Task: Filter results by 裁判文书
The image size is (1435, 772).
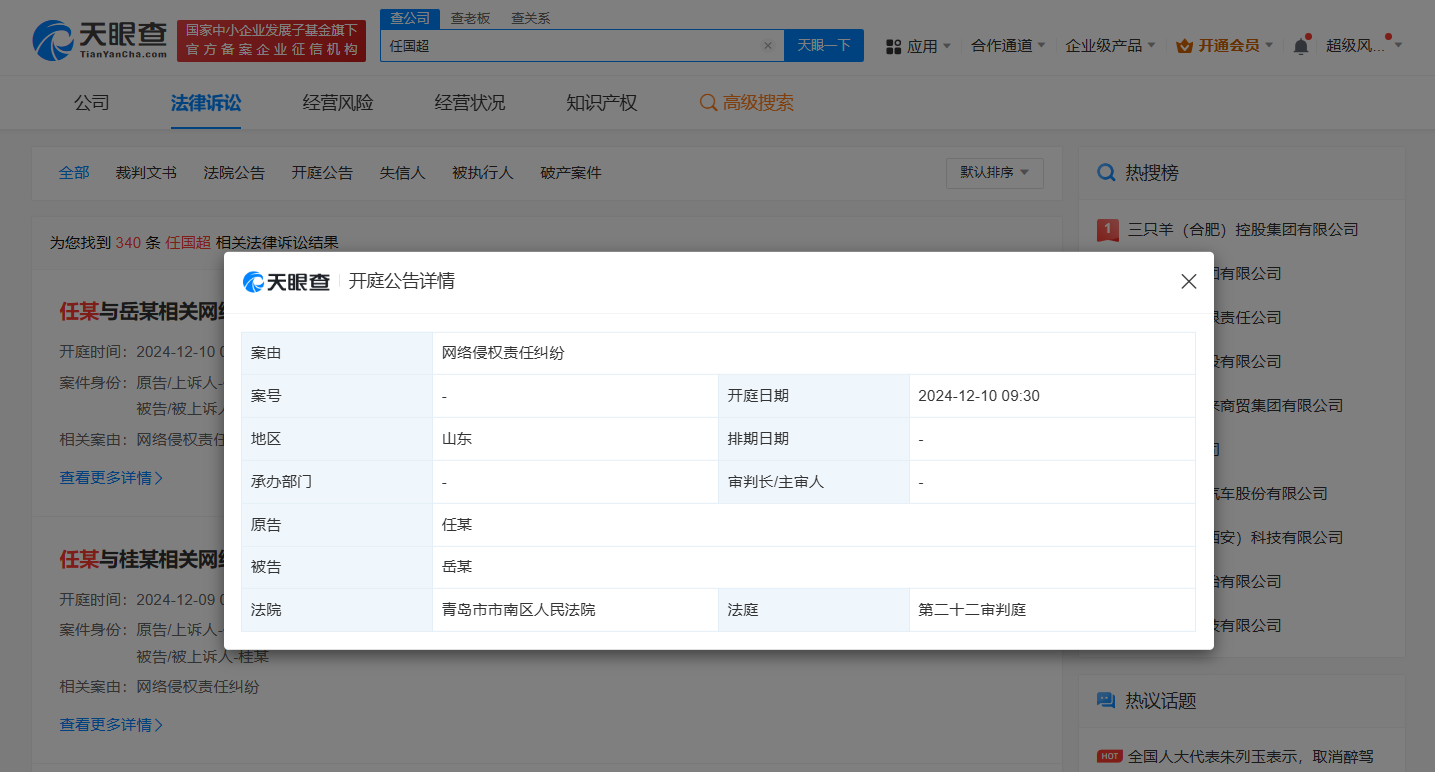Action: click(146, 172)
